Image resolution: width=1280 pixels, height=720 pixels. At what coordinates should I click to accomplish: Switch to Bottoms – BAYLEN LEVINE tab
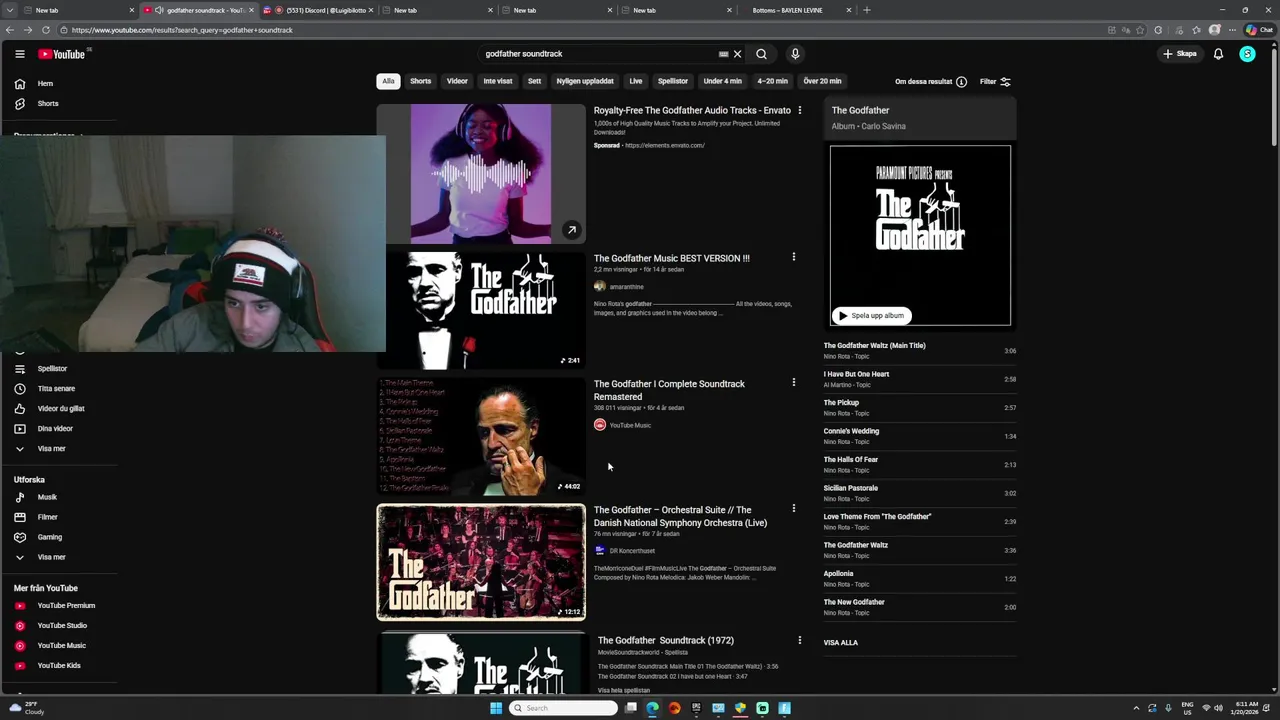(x=797, y=10)
